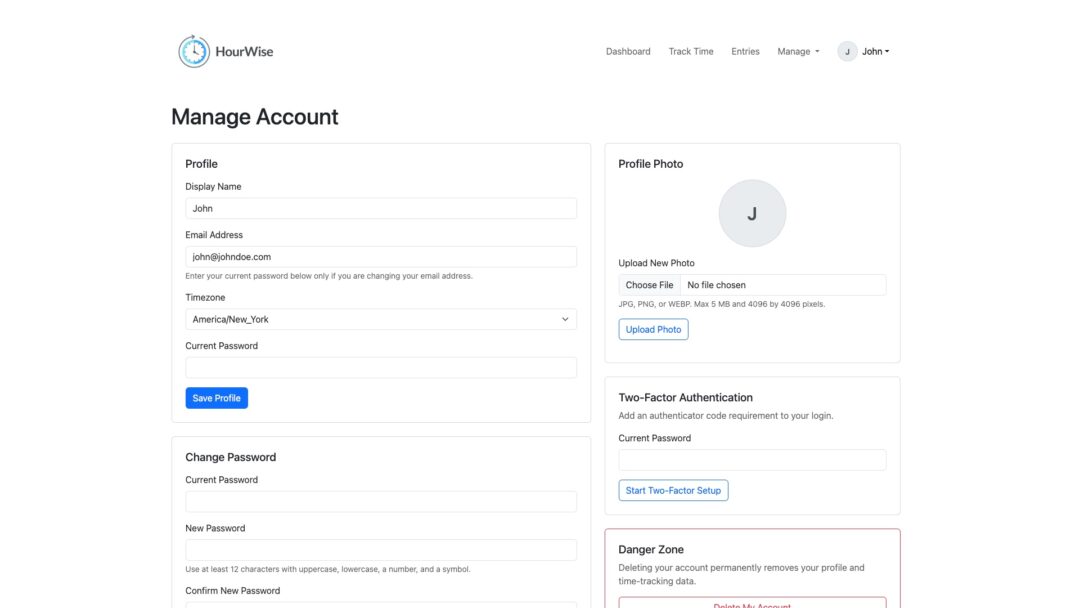Click the Upload Photo button
Viewport: 1080px width, 608px height.
pos(653,329)
